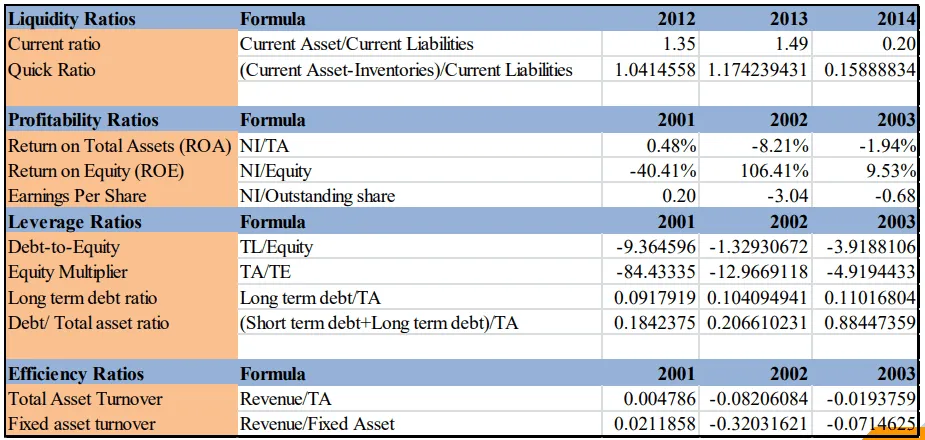Screen dimensions: 925x440
Task: Click the Profitability Ratios section header
Action: point(83,120)
